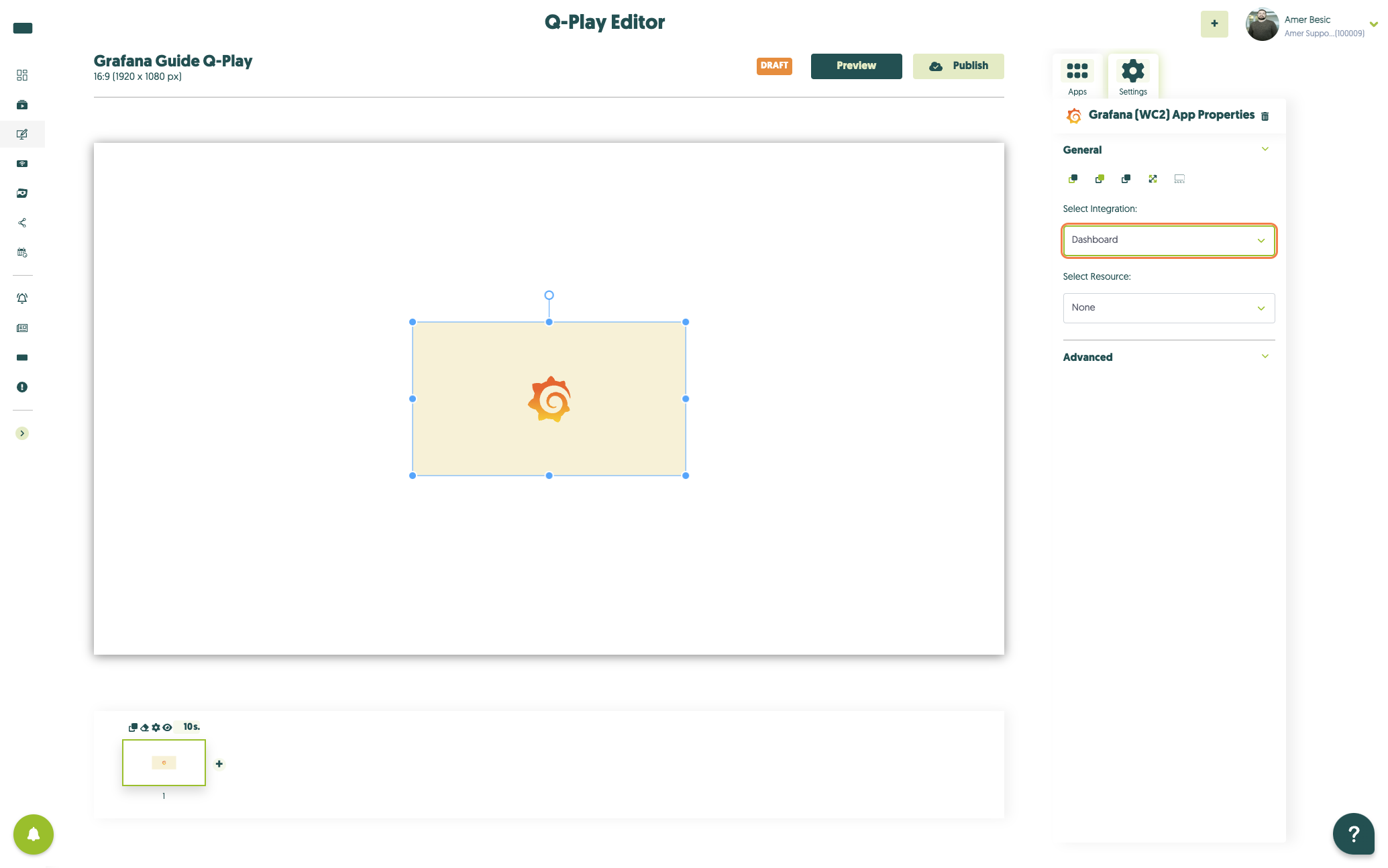Click the DRAFT status badge
Screen dimensions: 1388x868
click(x=774, y=66)
